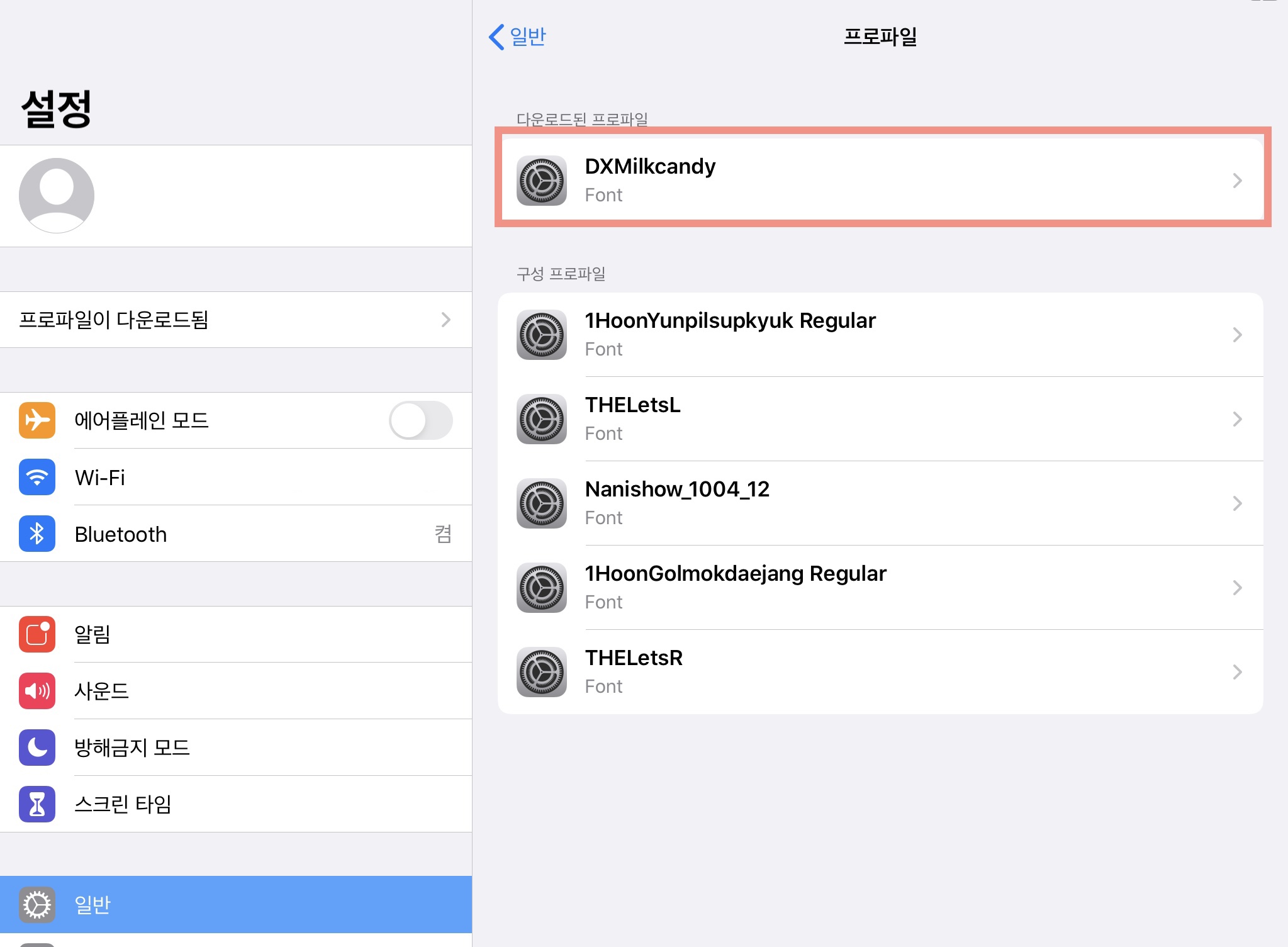The image size is (1288, 947).
Task: Open the THELetsR font profile
Action: point(880,672)
